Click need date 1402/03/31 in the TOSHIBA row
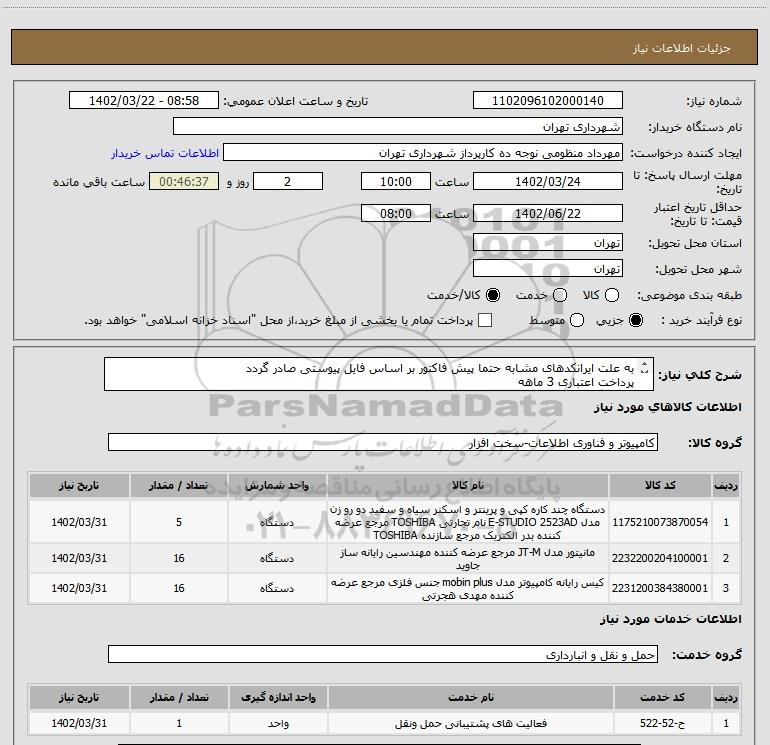Viewport: 770px width, 745px height. 79,522
